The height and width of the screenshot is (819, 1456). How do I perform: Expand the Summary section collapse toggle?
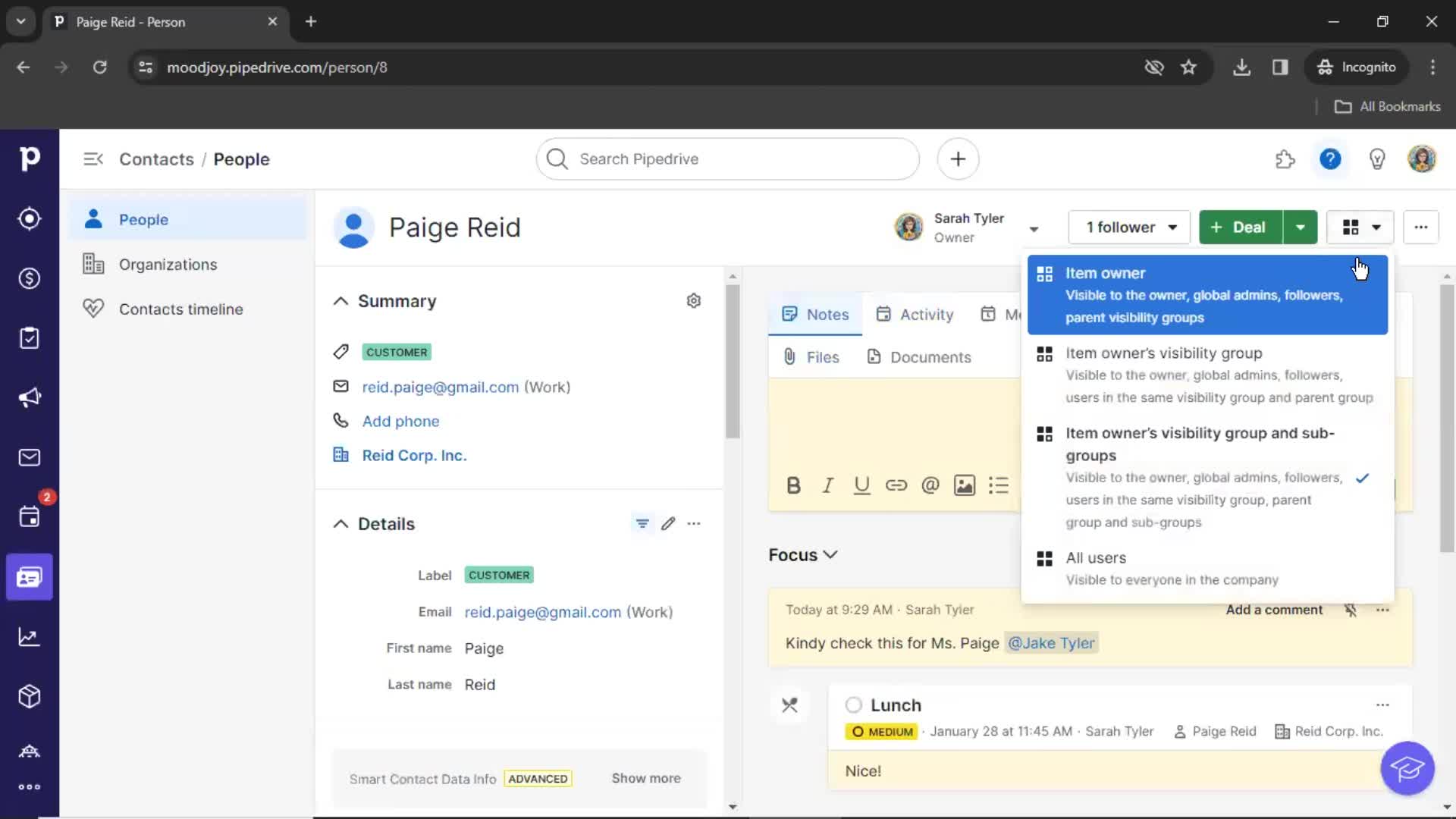coord(341,301)
